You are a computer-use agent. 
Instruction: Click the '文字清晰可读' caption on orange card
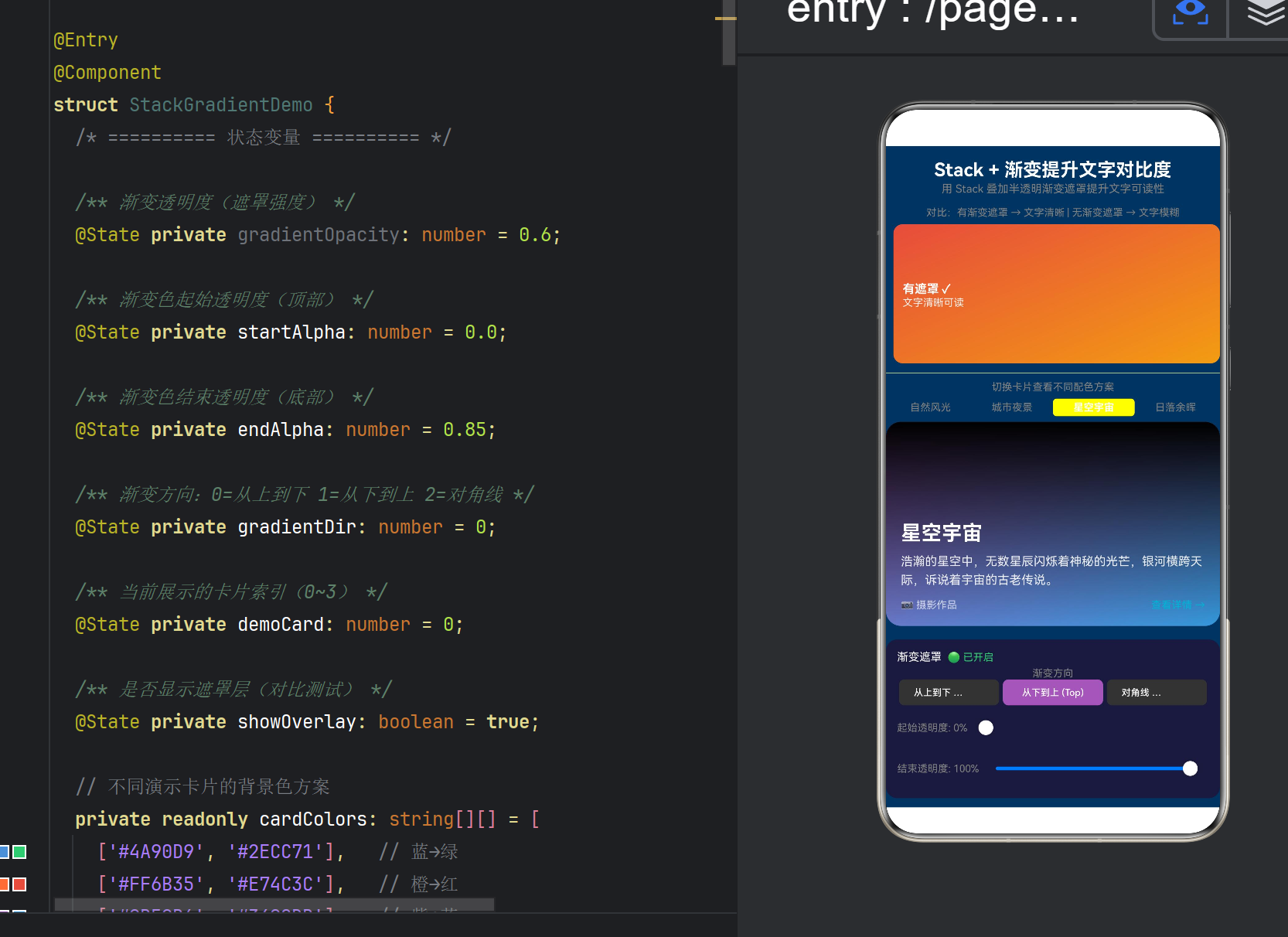click(933, 302)
